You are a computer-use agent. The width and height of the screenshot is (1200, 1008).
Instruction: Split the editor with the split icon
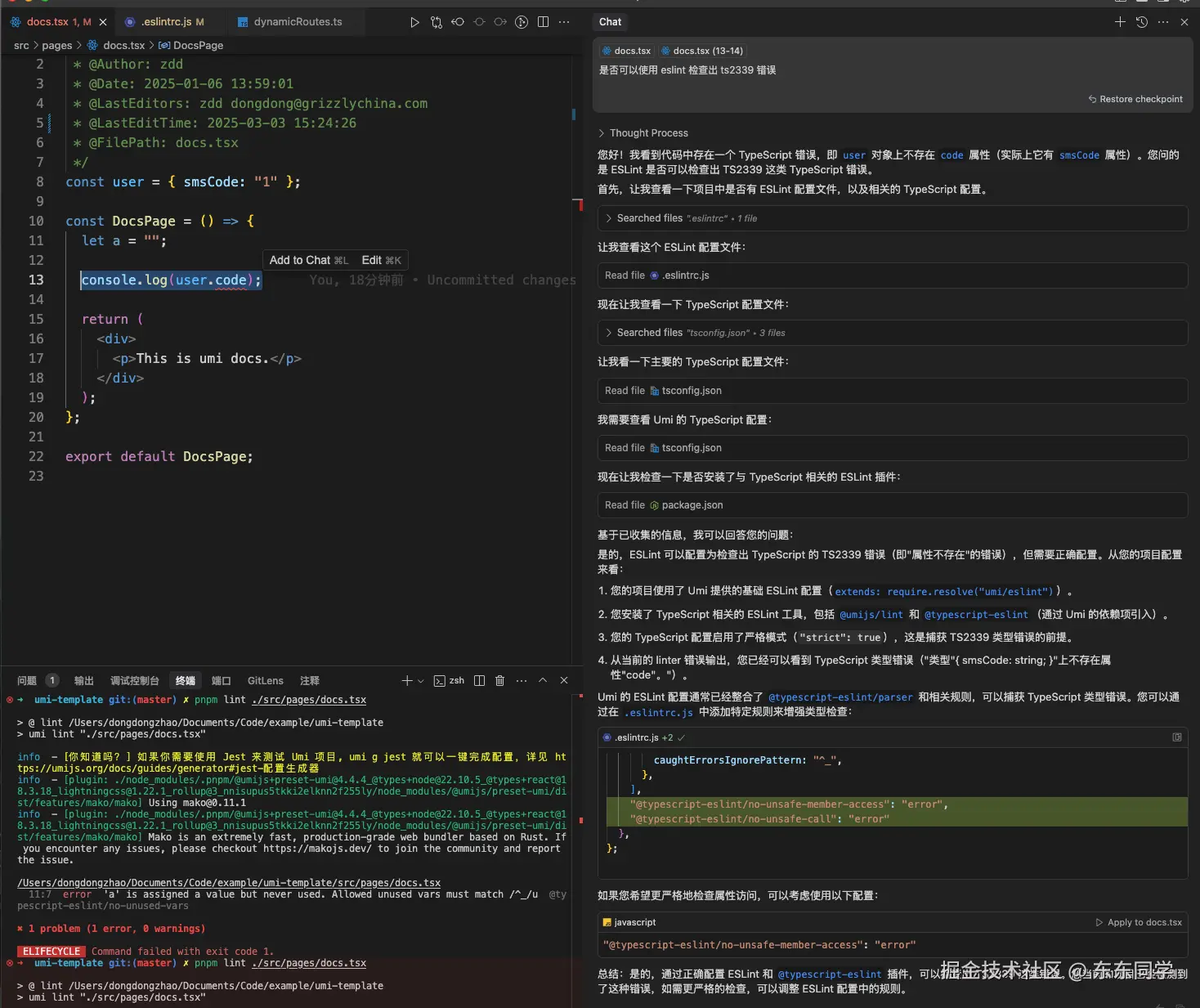point(543,22)
